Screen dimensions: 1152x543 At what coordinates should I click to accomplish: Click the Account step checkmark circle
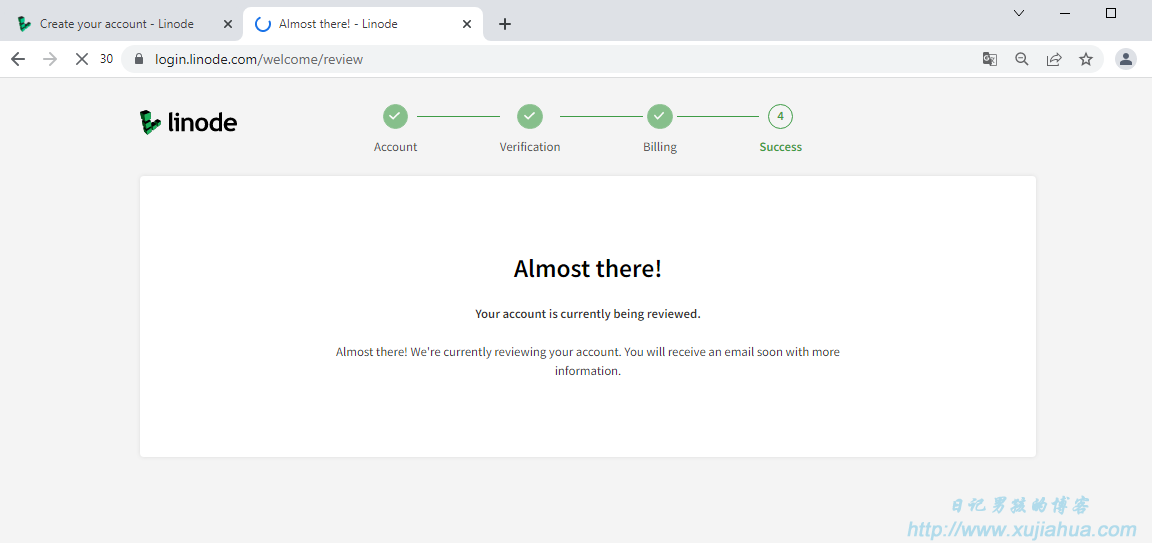point(395,116)
